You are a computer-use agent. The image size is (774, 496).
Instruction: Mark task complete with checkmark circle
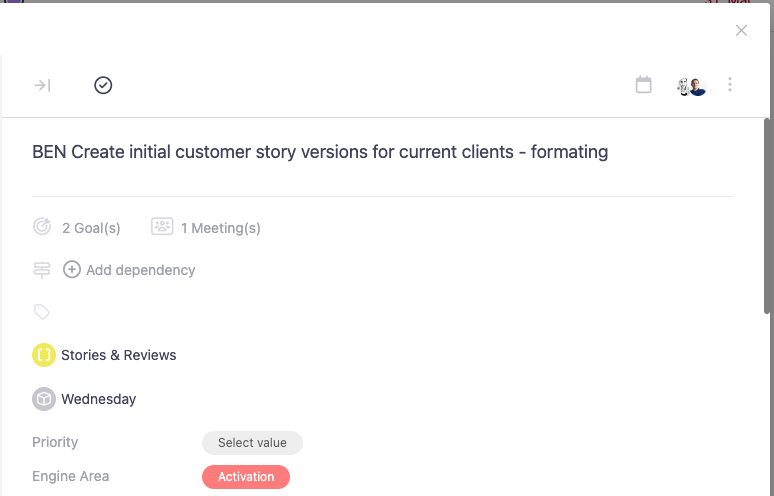click(103, 86)
